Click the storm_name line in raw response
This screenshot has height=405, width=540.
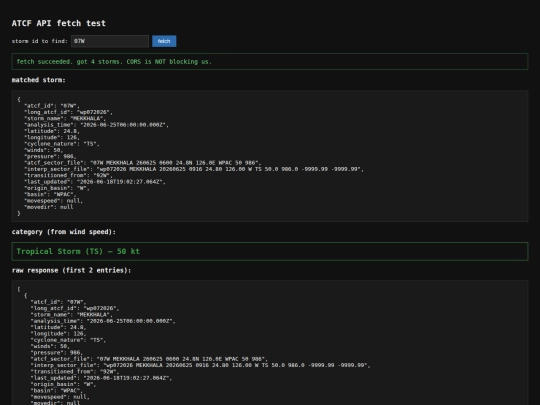[71, 315]
